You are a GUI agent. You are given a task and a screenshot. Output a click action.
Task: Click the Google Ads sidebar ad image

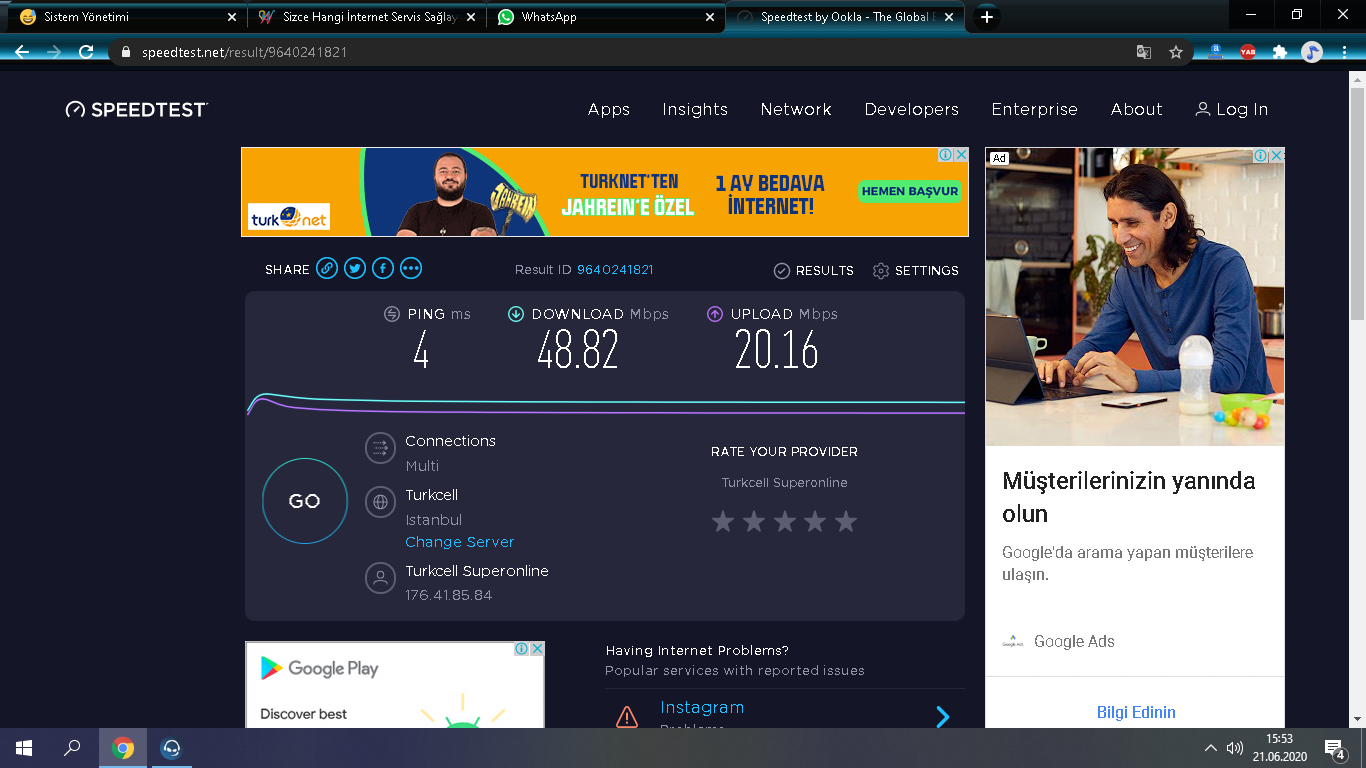(x=1135, y=296)
